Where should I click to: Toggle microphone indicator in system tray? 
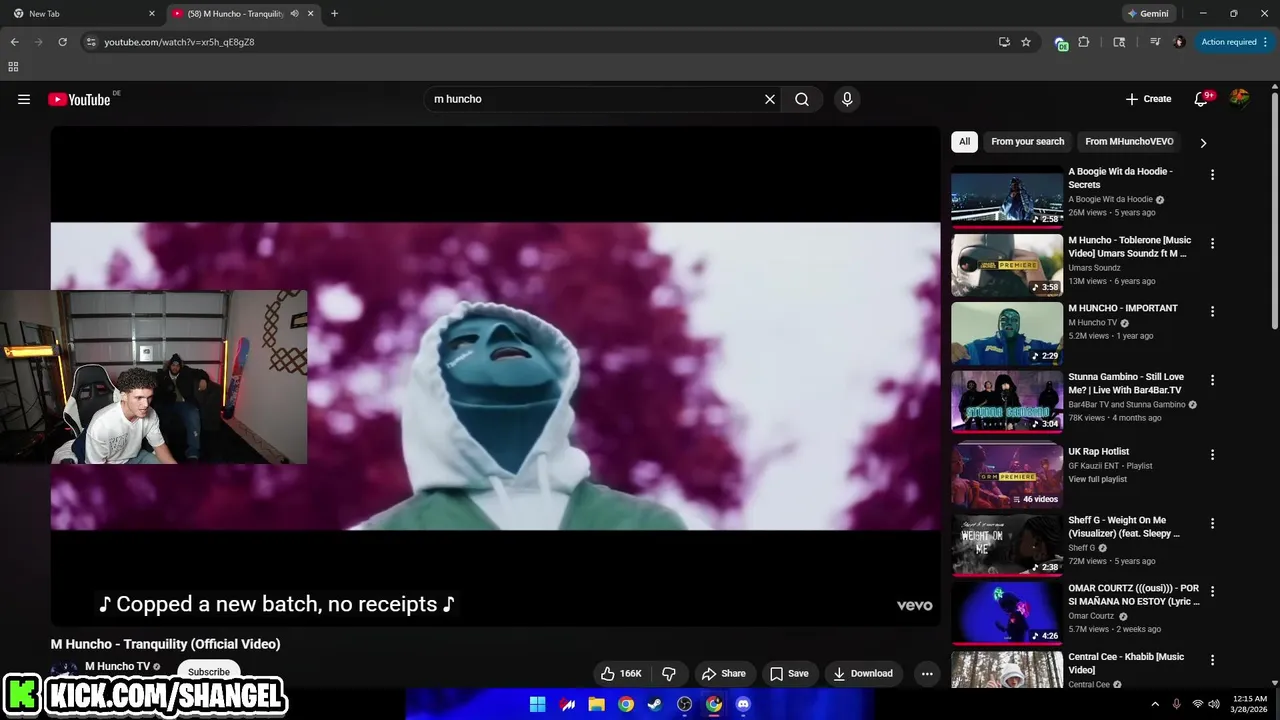pos(1177,704)
